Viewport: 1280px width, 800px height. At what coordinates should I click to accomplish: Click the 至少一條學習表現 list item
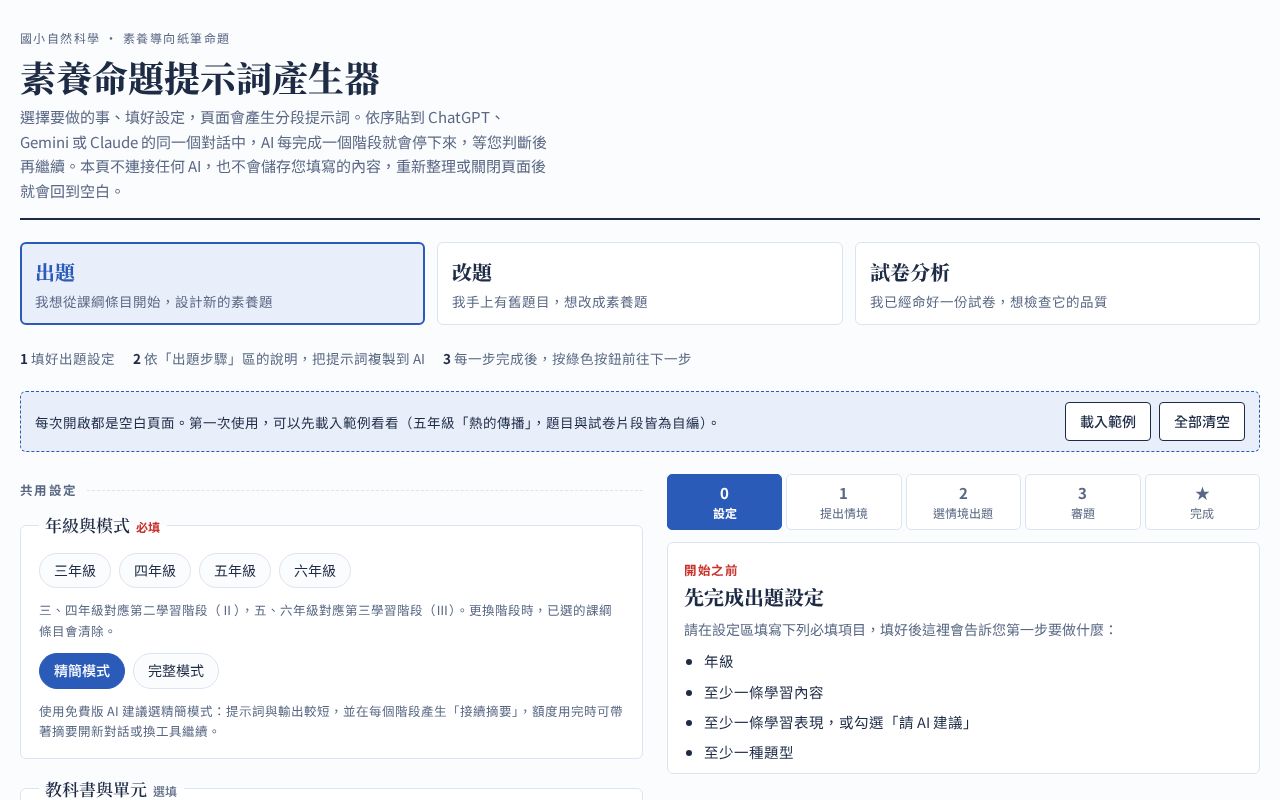[837, 722]
